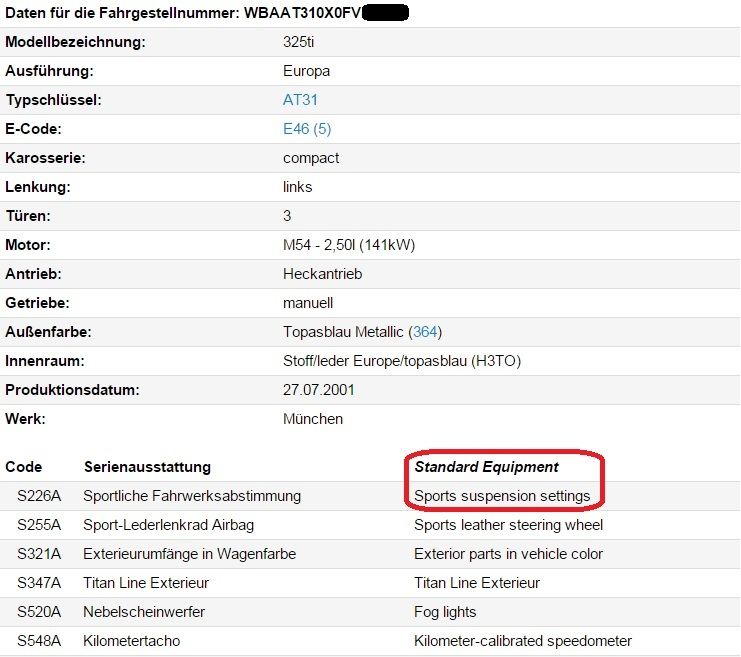
Task: Select 'Sports suspension settings' translation
Action: (x=502, y=496)
